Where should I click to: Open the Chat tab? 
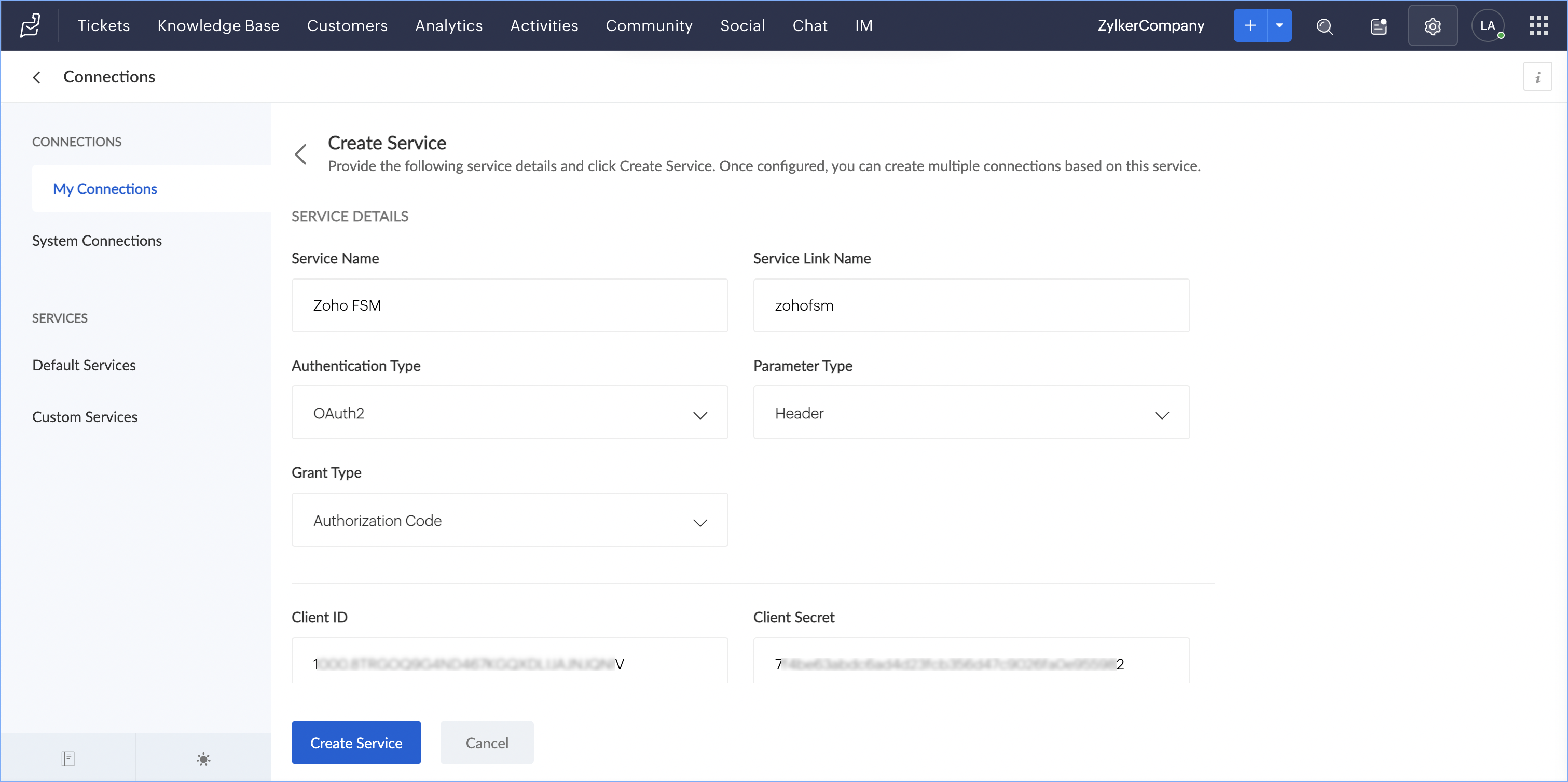pos(809,25)
